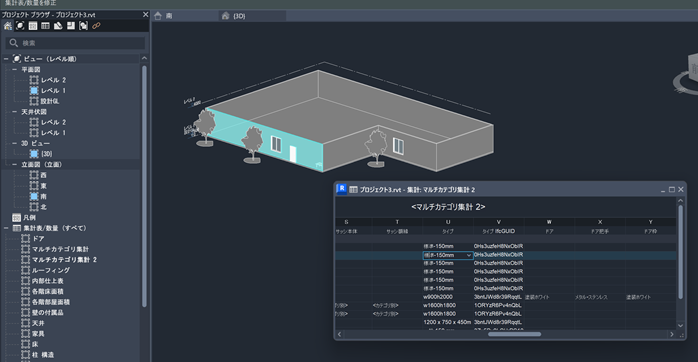Click the Revit R icon in schedule titlebar
698x362 pixels.
click(341, 189)
